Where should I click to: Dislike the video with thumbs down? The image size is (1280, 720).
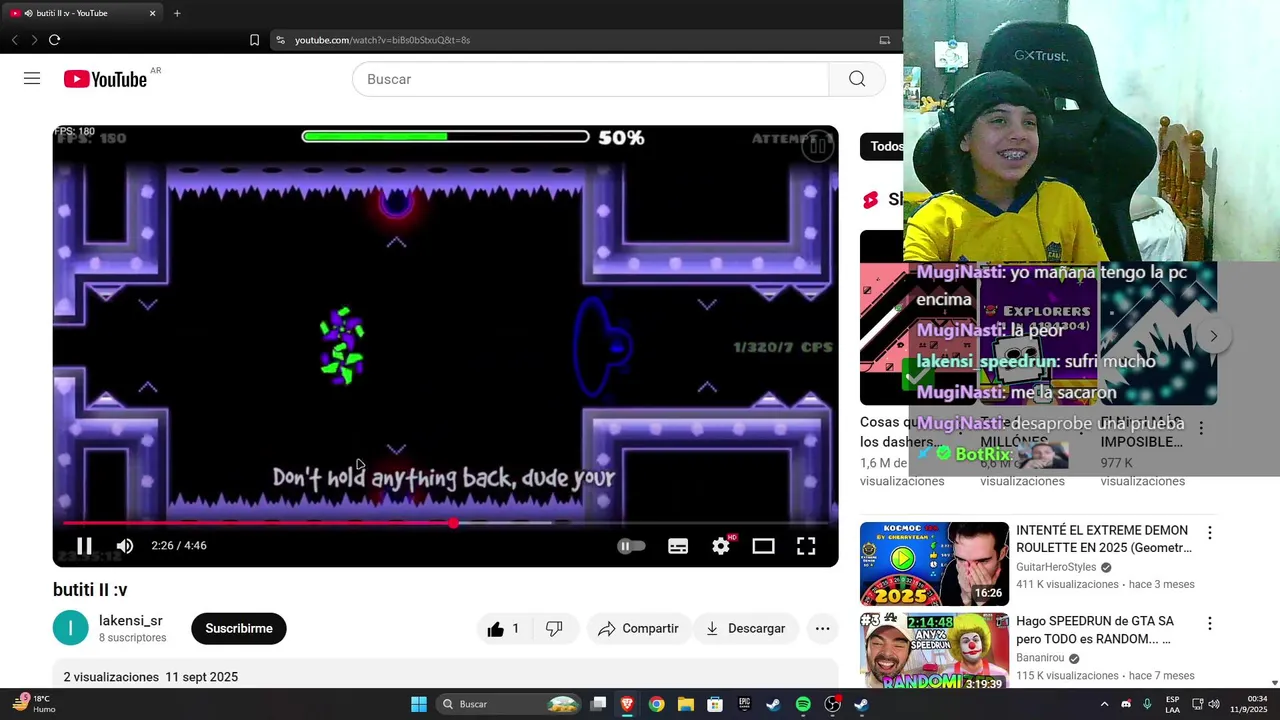[554, 629]
